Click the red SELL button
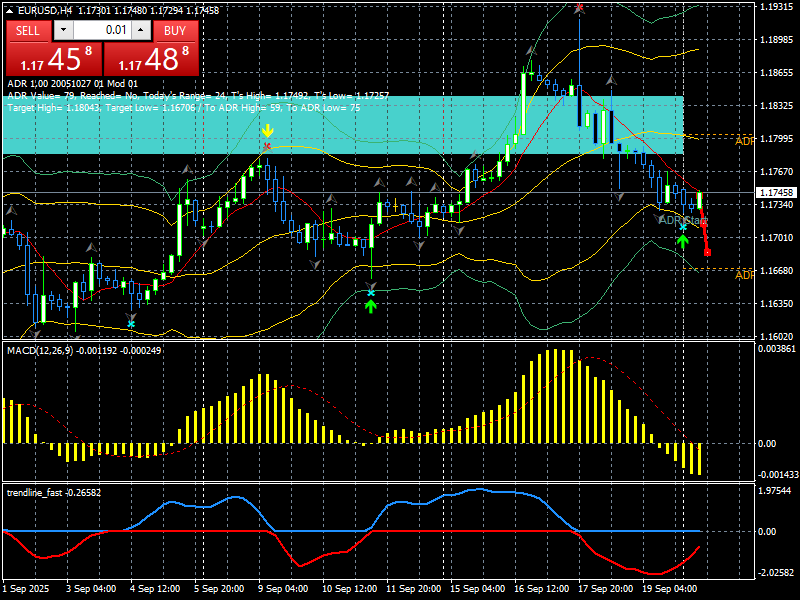The width and height of the screenshot is (800, 600). tap(28, 31)
